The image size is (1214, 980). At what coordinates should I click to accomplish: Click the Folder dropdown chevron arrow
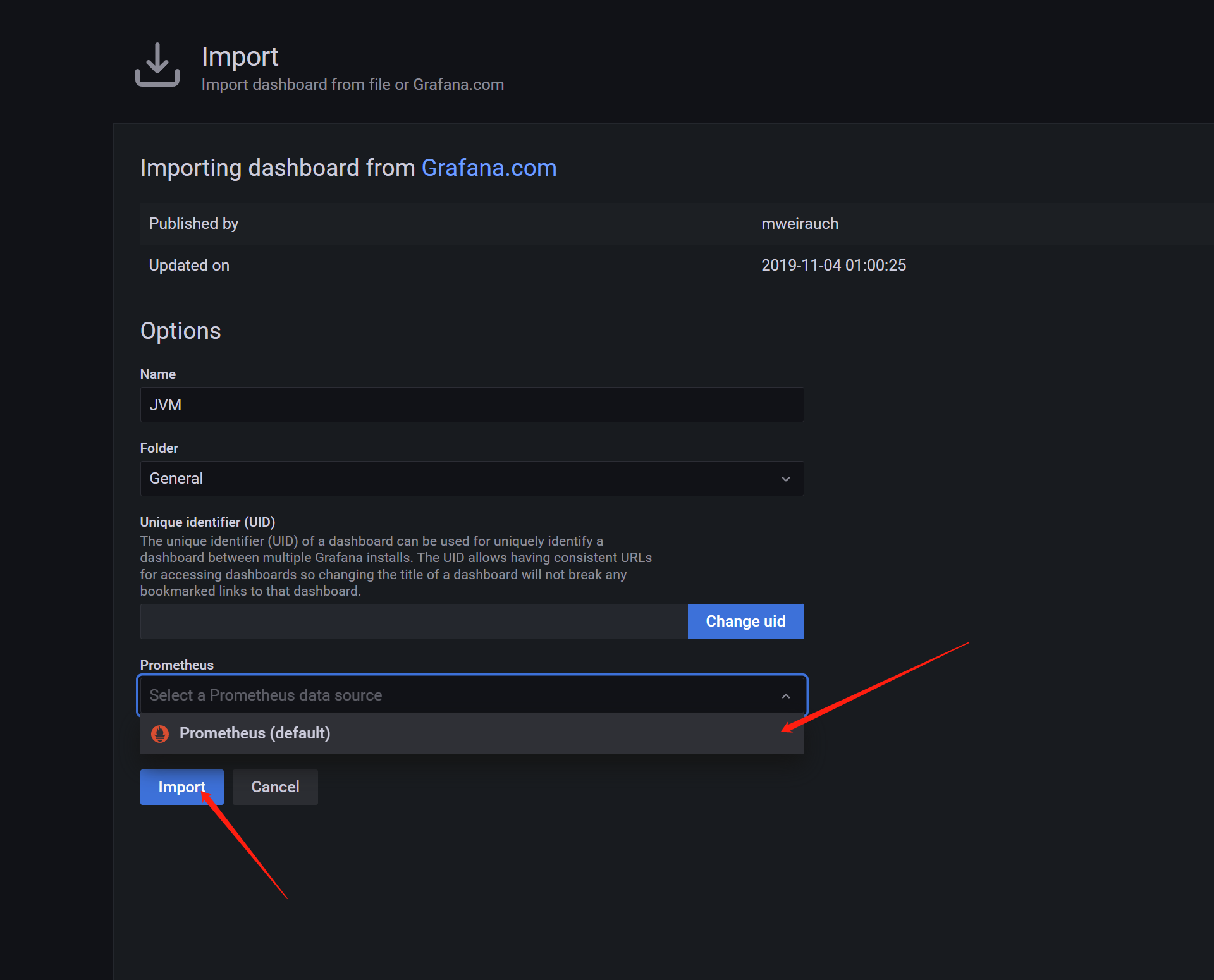coord(786,479)
